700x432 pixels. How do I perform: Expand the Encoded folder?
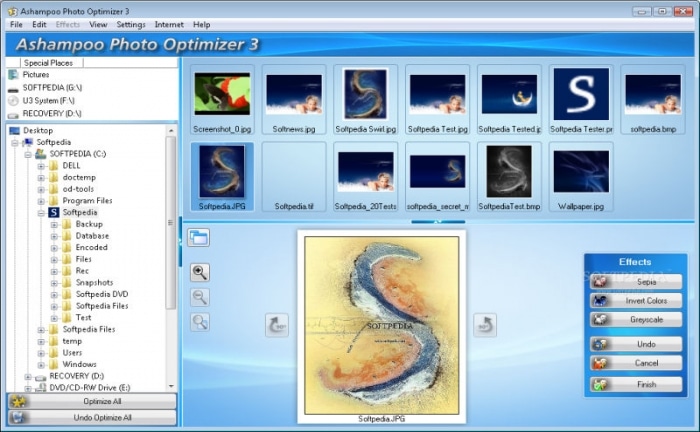coord(54,248)
